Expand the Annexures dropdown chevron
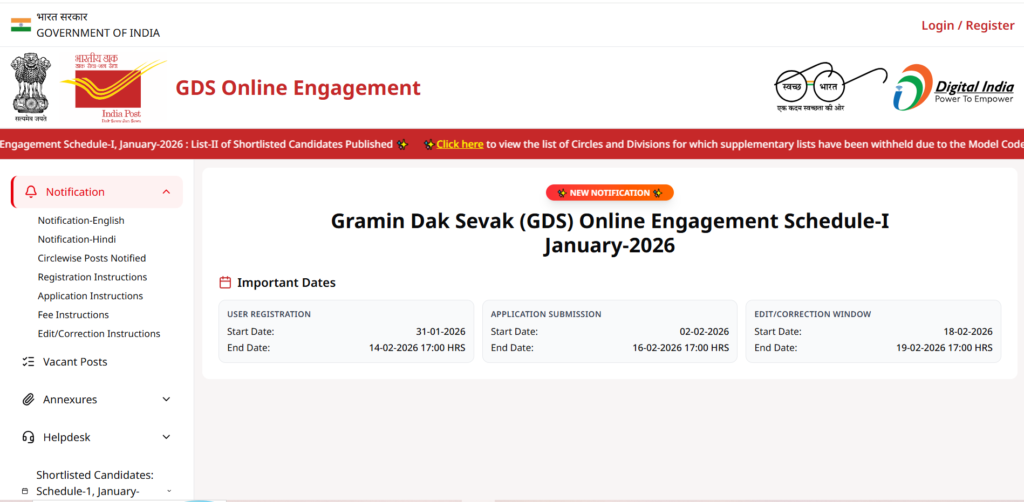This screenshot has width=1024, height=502. point(166,400)
